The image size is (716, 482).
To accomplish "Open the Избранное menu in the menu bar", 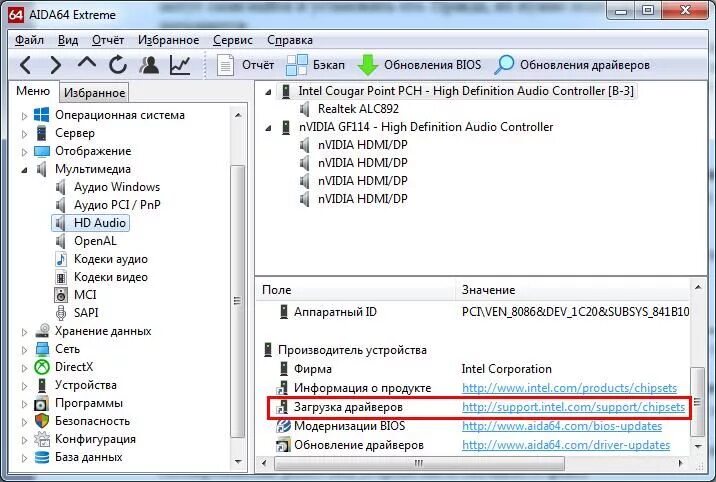I will tap(168, 40).
